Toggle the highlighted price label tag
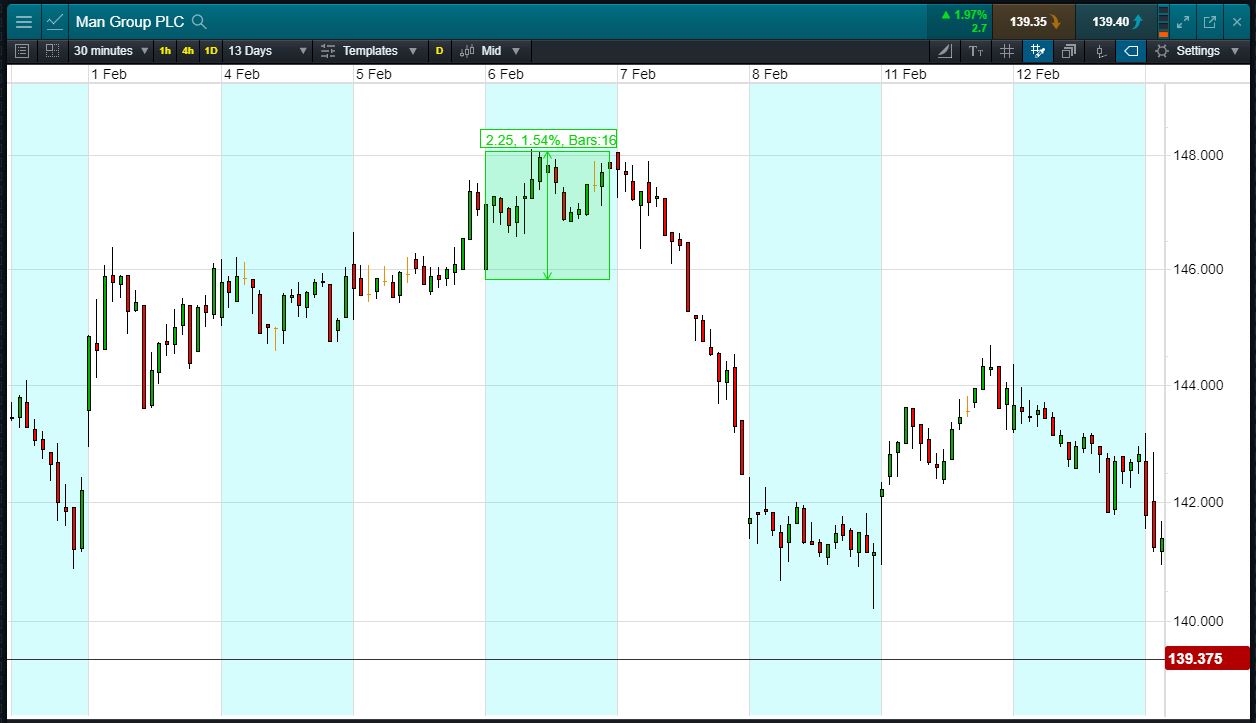Screen dimensions: 1256x723 (1131, 51)
